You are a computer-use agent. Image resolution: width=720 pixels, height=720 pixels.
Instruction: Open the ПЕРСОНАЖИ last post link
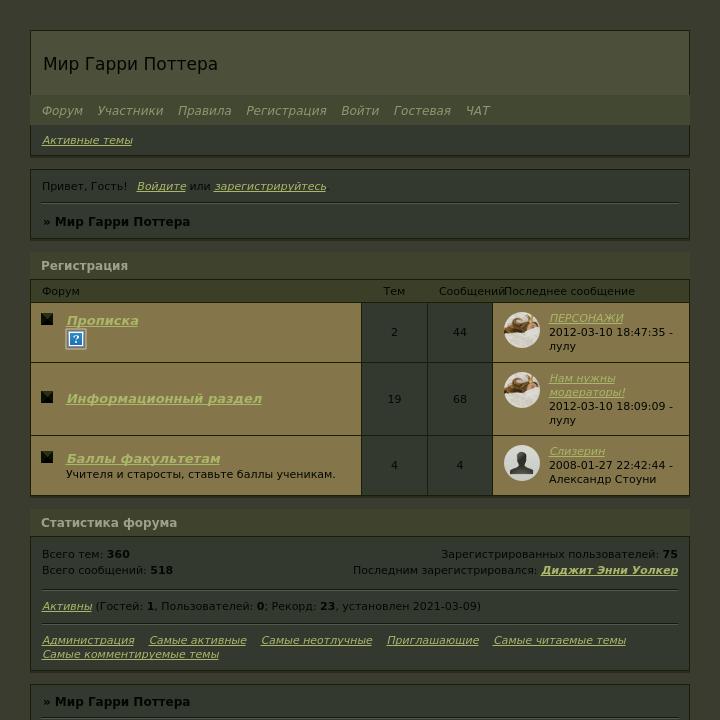tap(586, 318)
